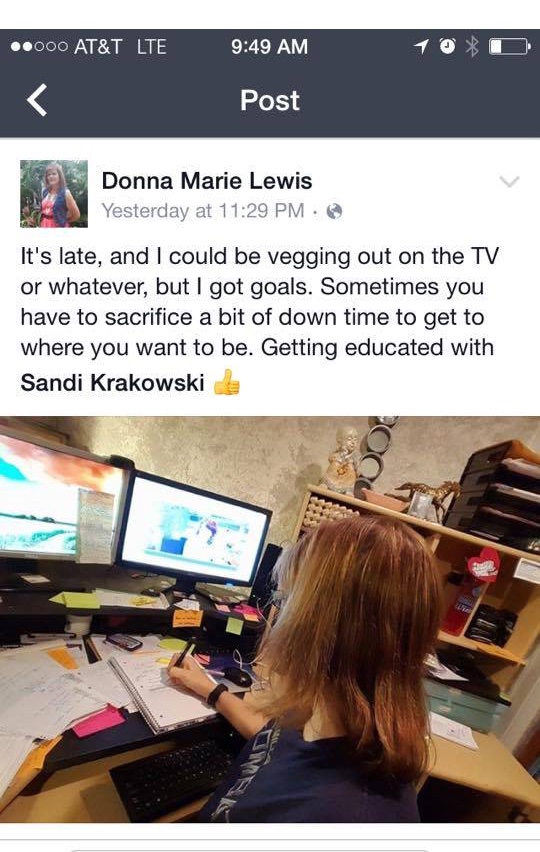Open Donna Marie Lewis profile picture
540x852 pixels.
pos(54,193)
